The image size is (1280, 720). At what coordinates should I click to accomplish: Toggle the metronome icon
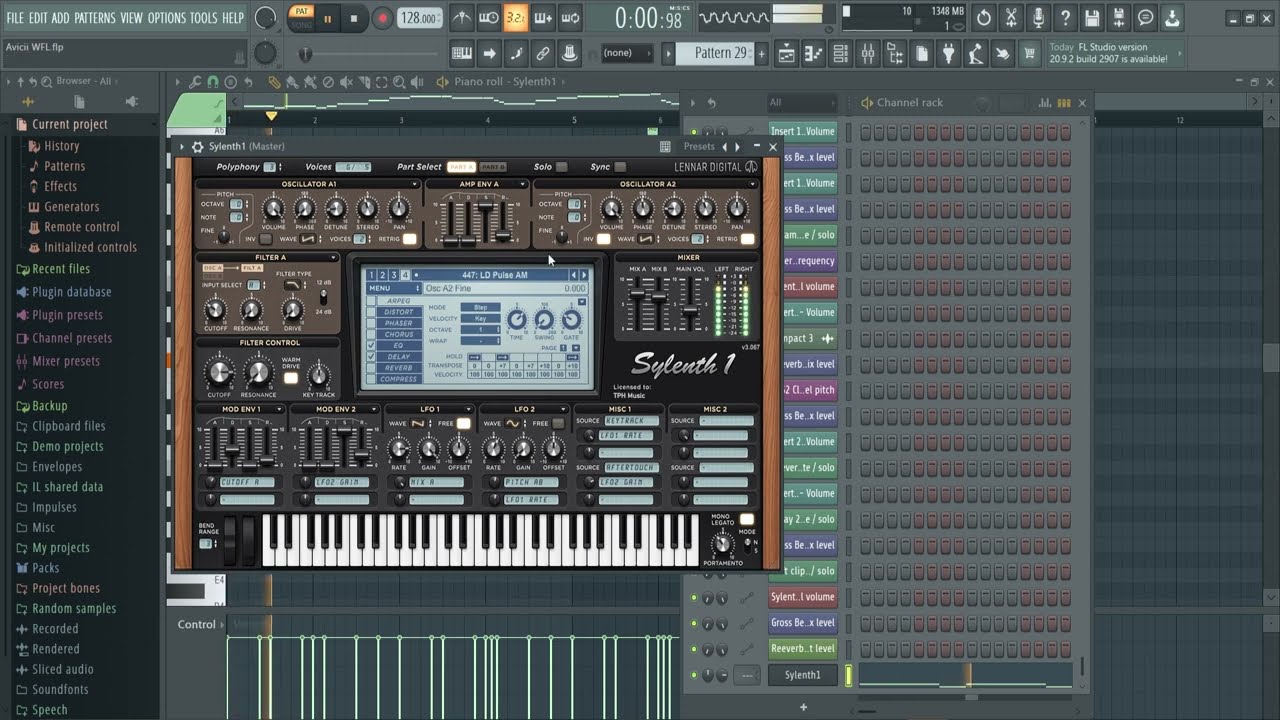(x=461, y=18)
